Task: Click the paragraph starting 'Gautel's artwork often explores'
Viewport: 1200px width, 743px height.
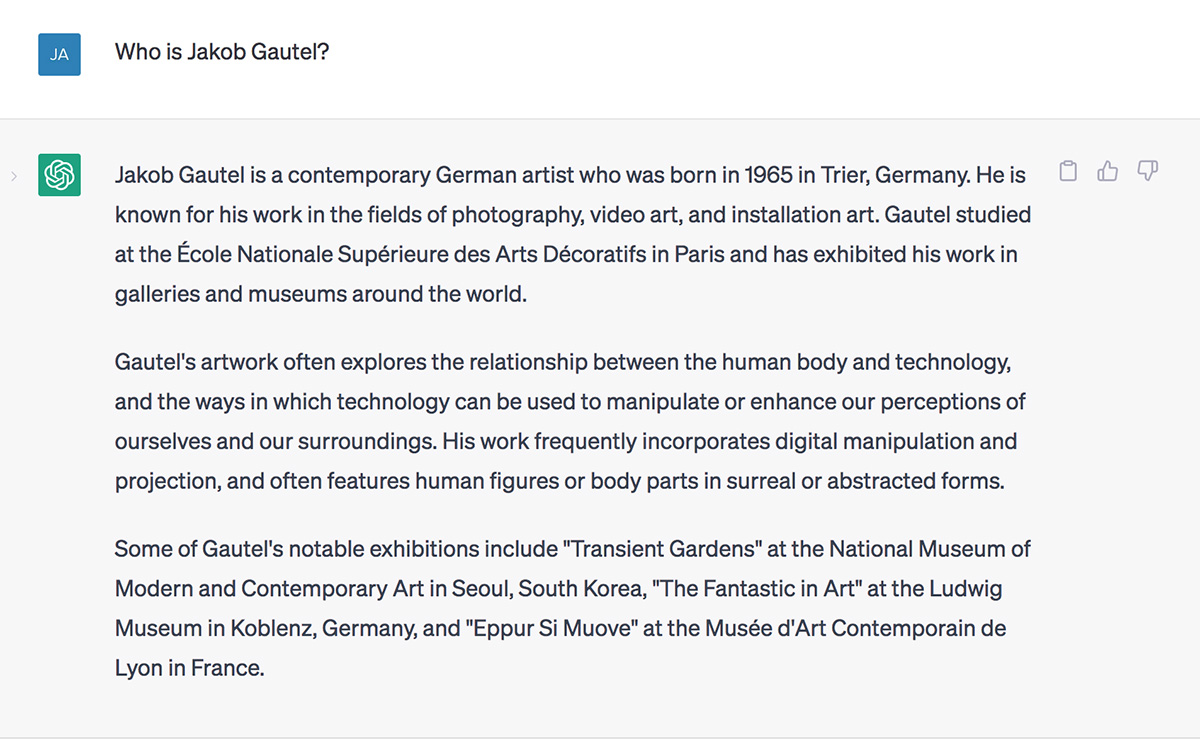Action: 570,421
